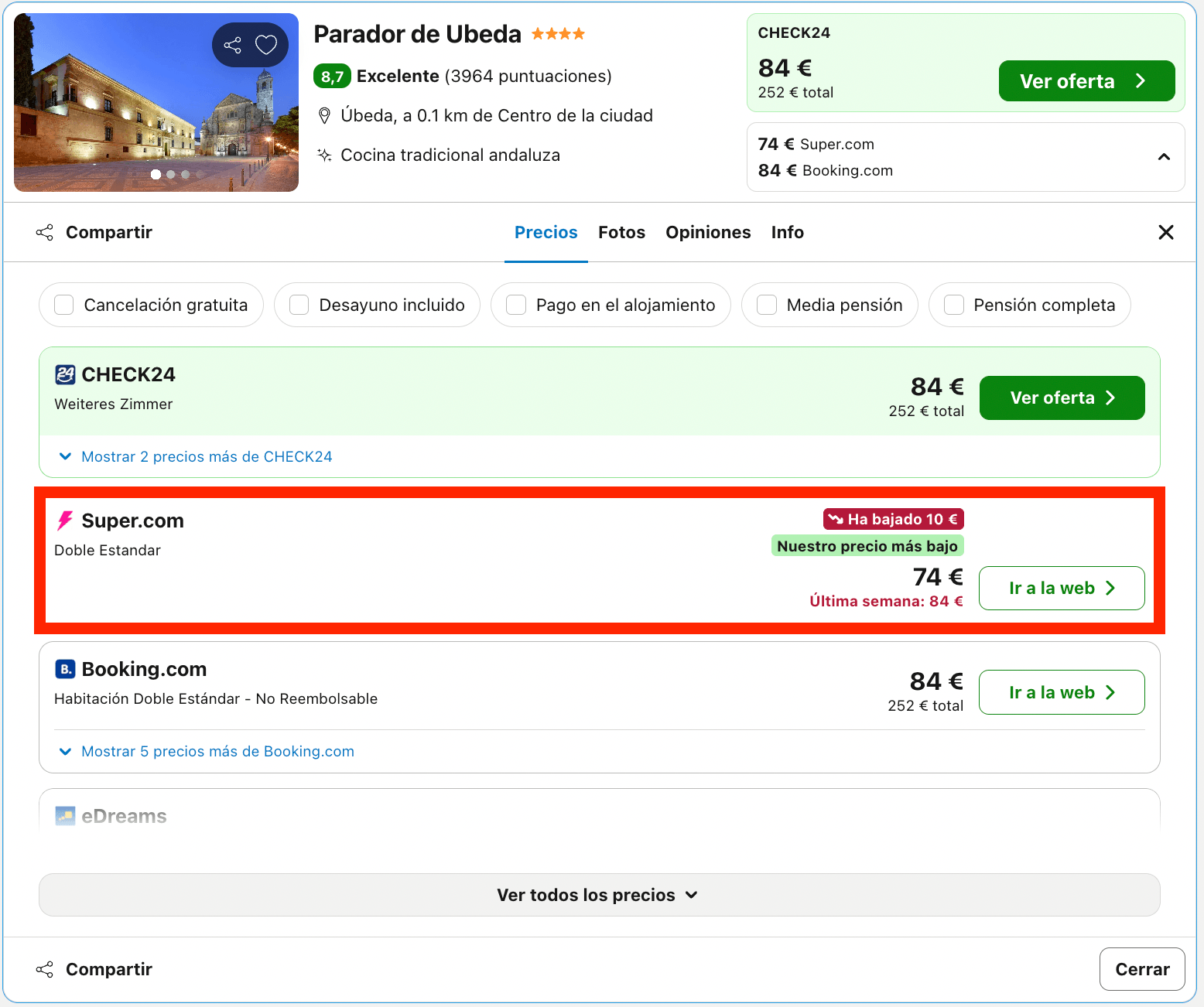Click the sparkle icon beside Cocina tradicional
Viewport: 1204px width, 1007px height.
point(324,155)
